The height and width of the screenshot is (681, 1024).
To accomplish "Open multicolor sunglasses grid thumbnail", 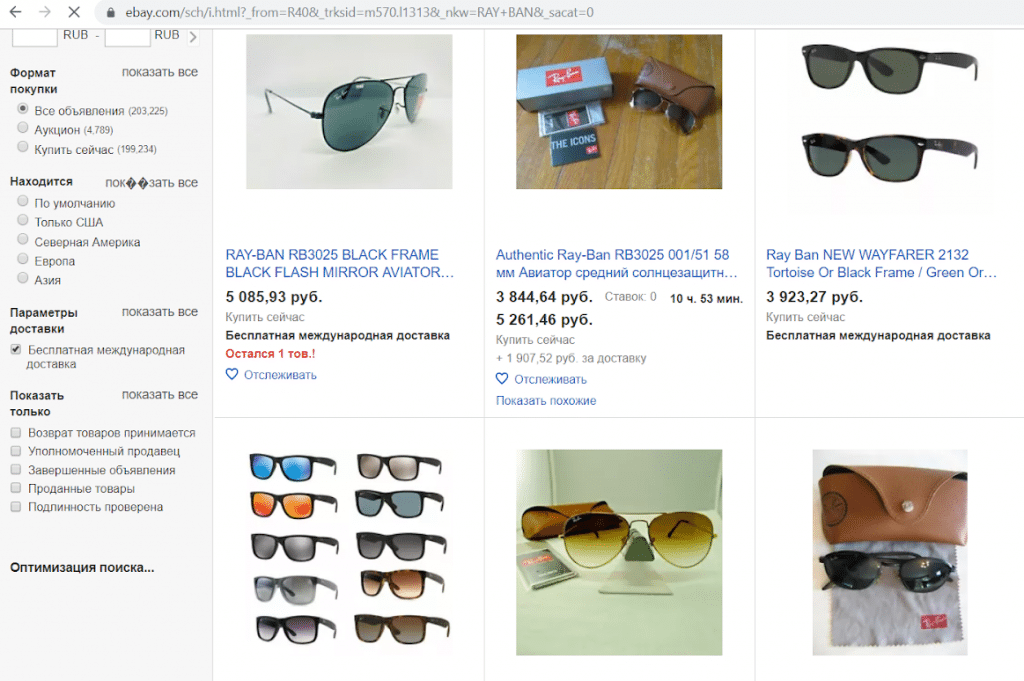I will click(x=349, y=552).
